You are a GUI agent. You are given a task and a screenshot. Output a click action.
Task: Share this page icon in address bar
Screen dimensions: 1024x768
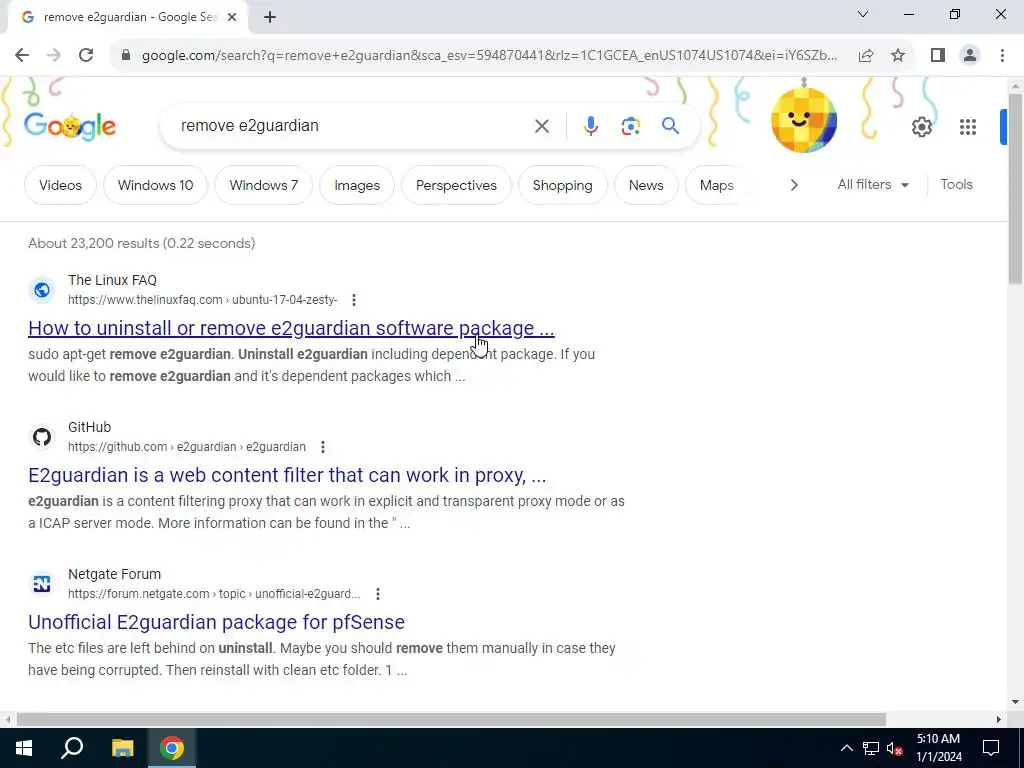pos(866,56)
